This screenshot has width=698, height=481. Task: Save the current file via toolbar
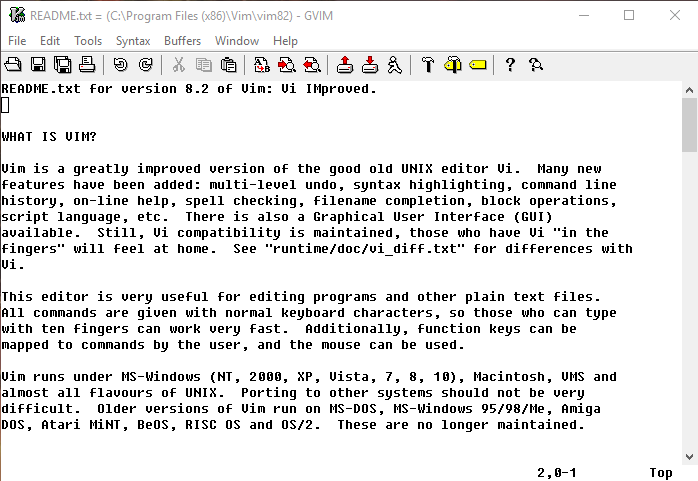38,65
